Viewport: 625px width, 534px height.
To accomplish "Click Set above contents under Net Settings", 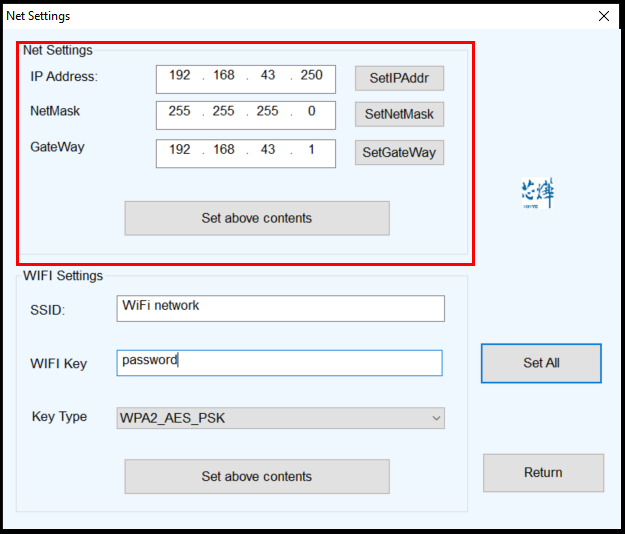I will (x=256, y=218).
